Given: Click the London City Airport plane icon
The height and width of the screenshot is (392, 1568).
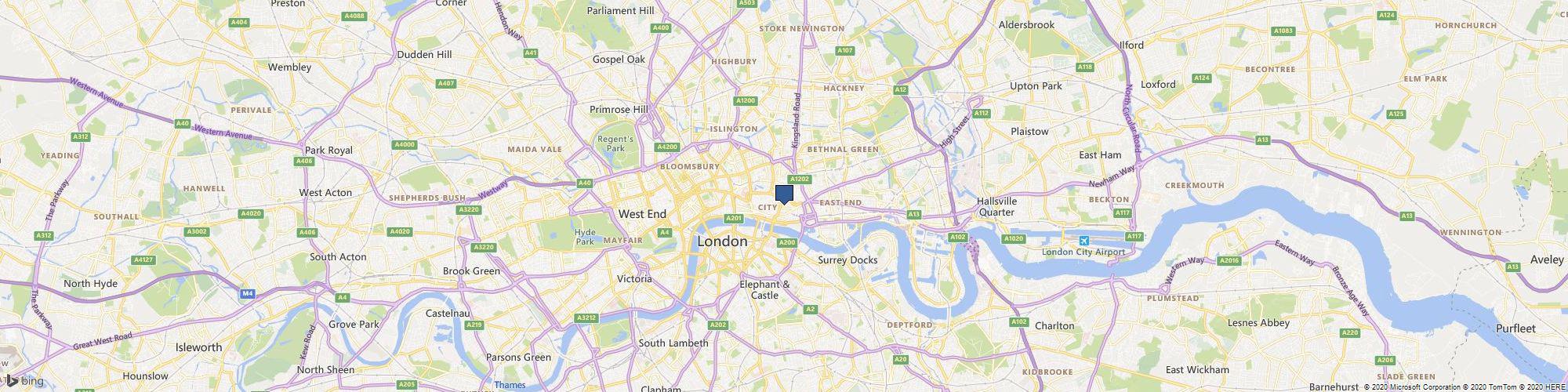Looking at the screenshot, I should pyautogui.click(x=1083, y=240).
